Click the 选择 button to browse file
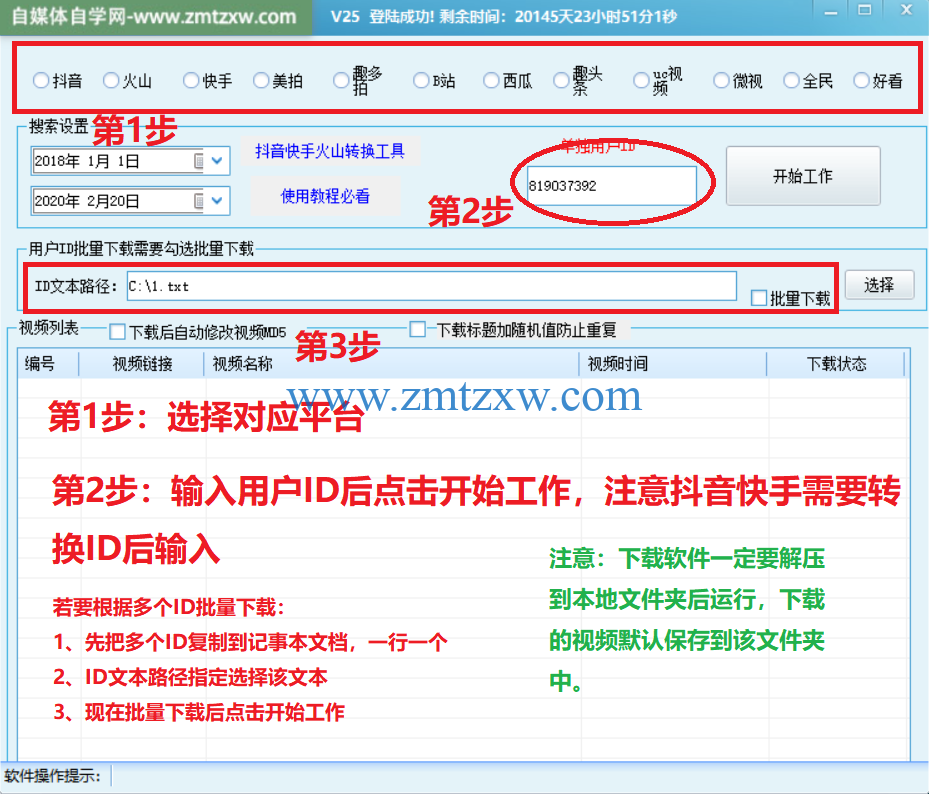929x794 pixels. click(879, 285)
